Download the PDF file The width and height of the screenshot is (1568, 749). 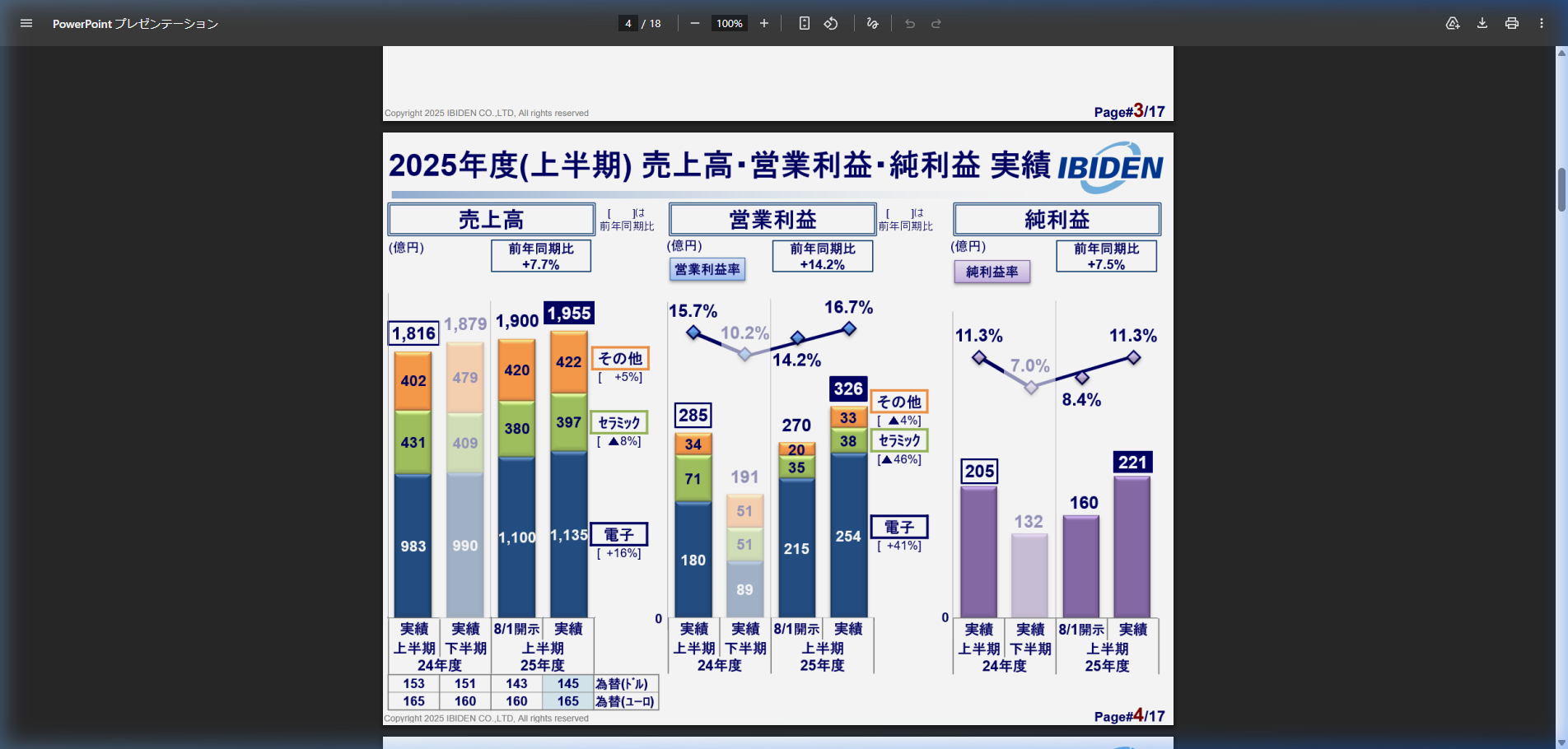pyautogui.click(x=1482, y=23)
